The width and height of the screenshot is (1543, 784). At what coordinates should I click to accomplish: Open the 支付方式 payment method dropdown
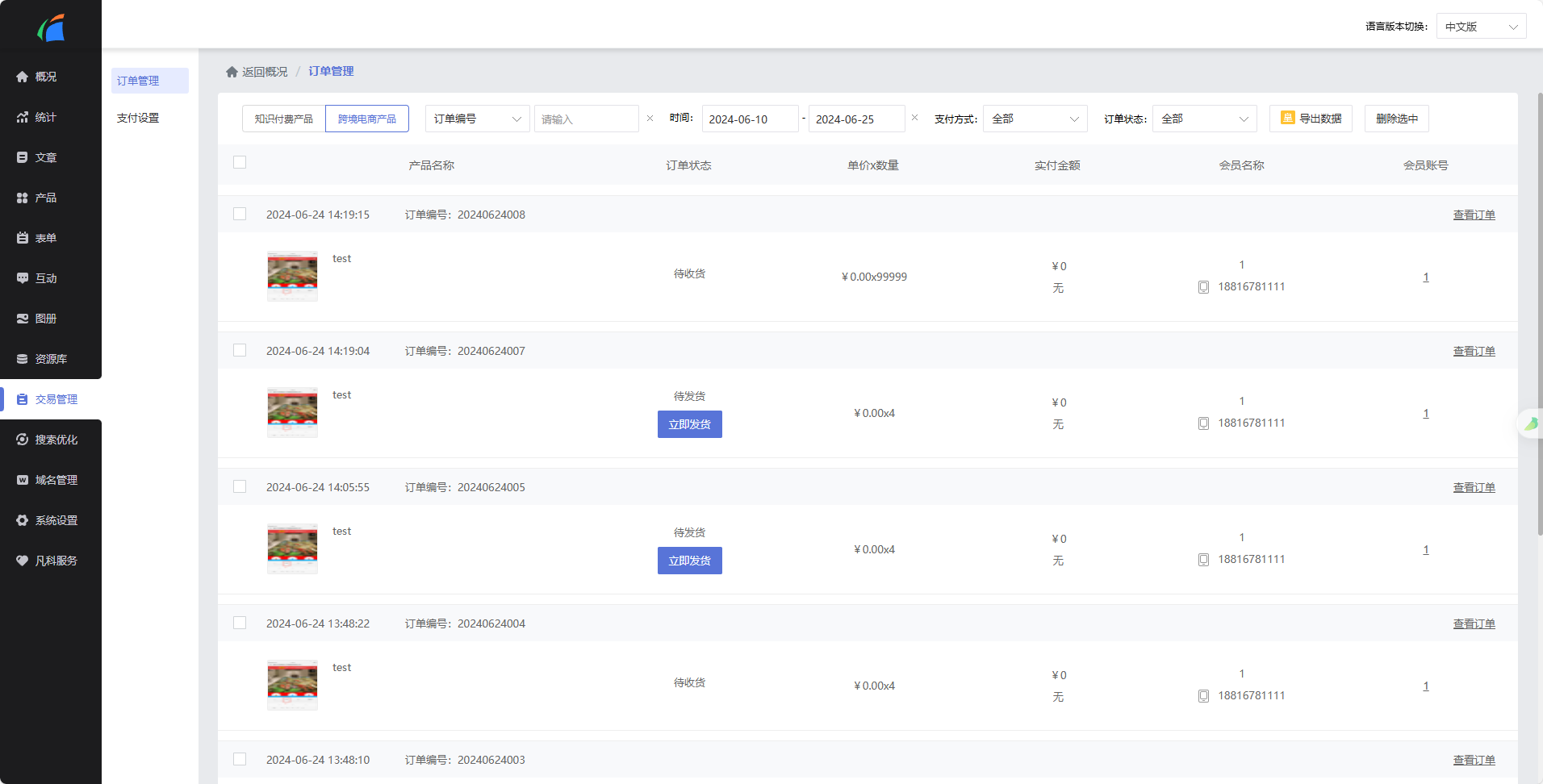click(1035, 119)
